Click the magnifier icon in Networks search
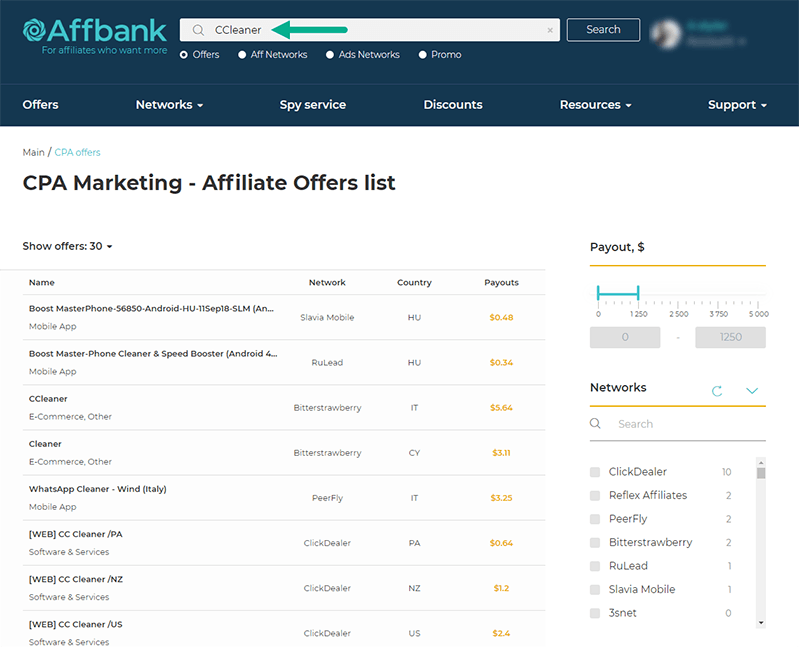Image resolution: width=799 pixels, height=647 pixels. click(x=595, y=423)
